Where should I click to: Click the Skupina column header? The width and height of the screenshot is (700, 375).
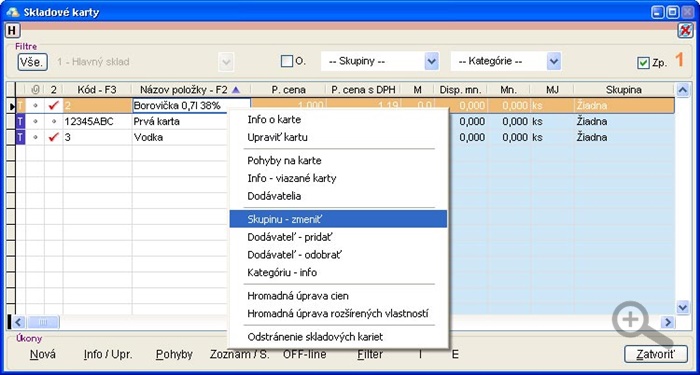click(624, 90)
